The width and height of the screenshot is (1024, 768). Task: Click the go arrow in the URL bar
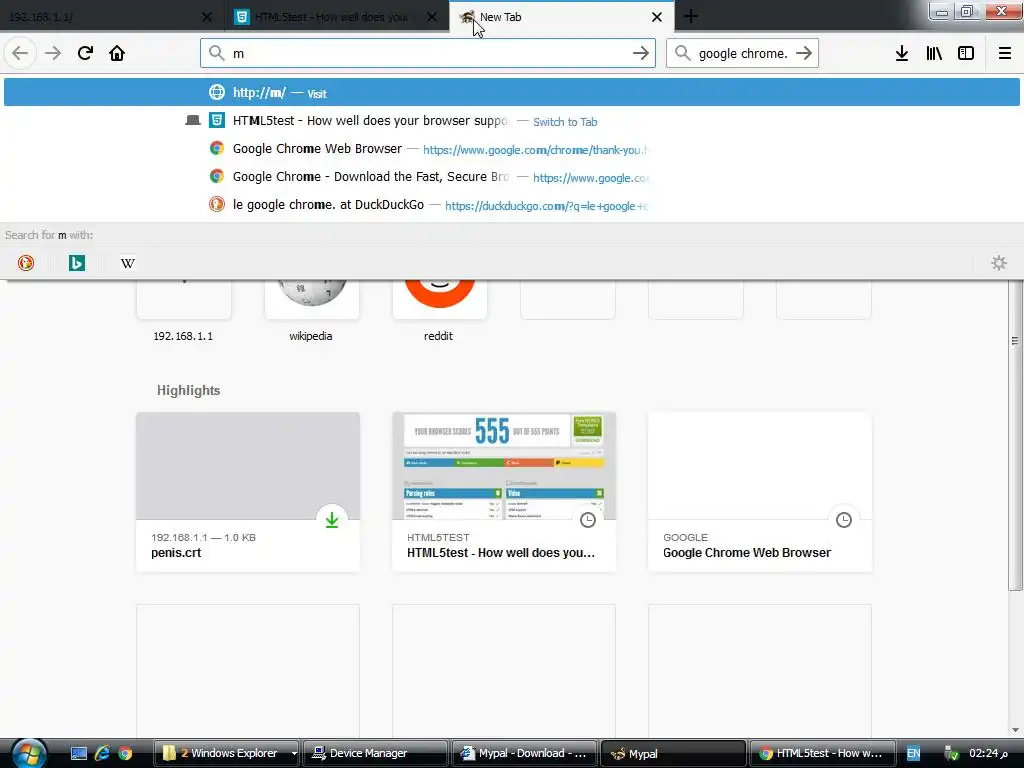click(x=641, y=53)
